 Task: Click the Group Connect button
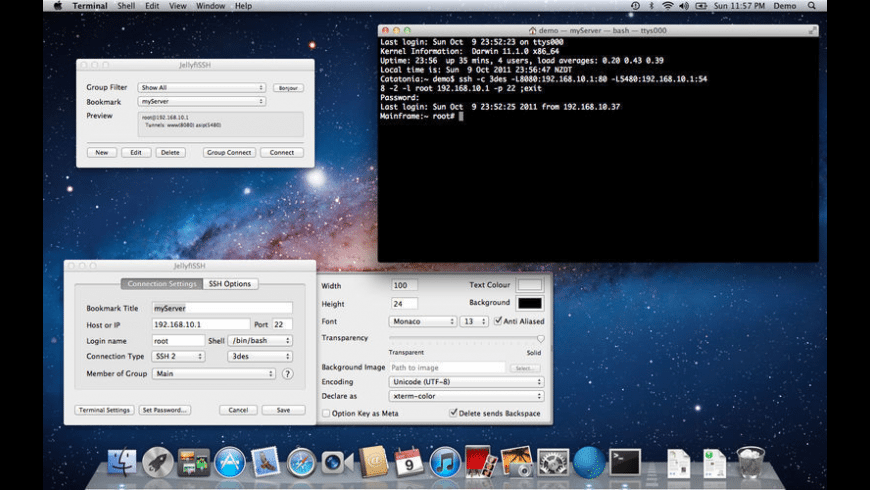tap(229, 153)
